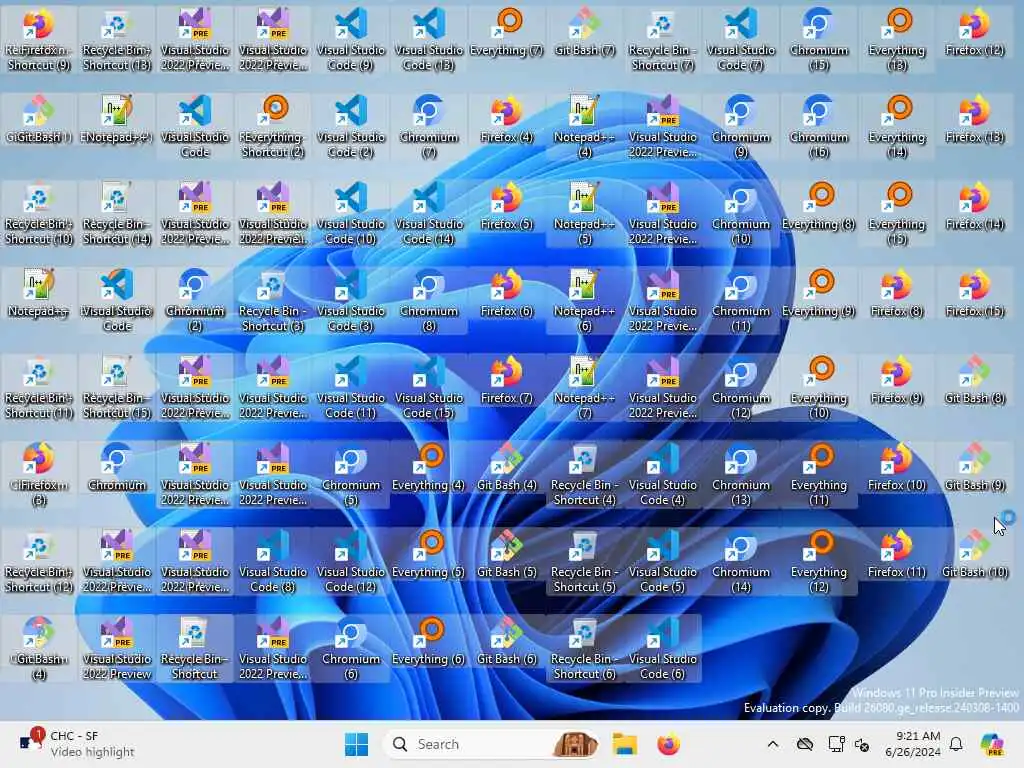Select the Git Bash (4) desktop shortcut
The height and width of the screenshot is (768, 1024).
(x=507, y=470)
